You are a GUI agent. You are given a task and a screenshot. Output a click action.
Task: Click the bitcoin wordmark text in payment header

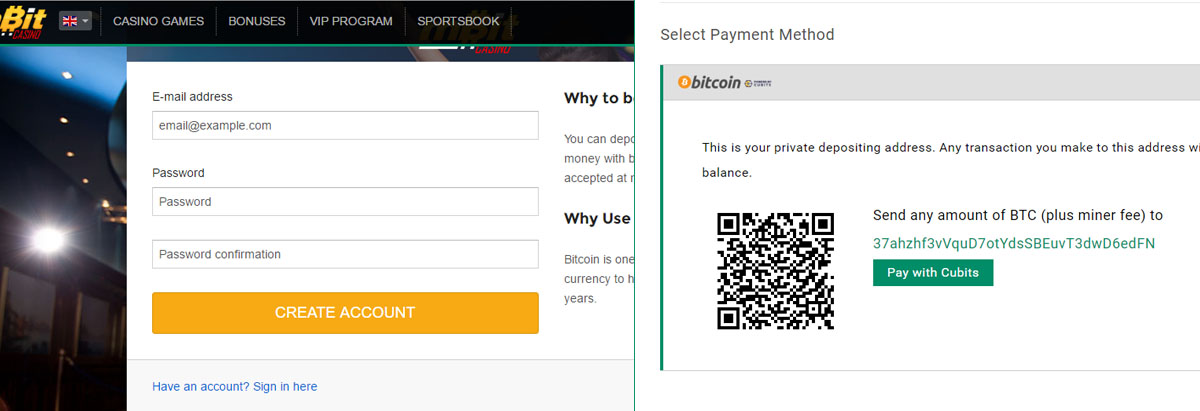tap(716, 82)
